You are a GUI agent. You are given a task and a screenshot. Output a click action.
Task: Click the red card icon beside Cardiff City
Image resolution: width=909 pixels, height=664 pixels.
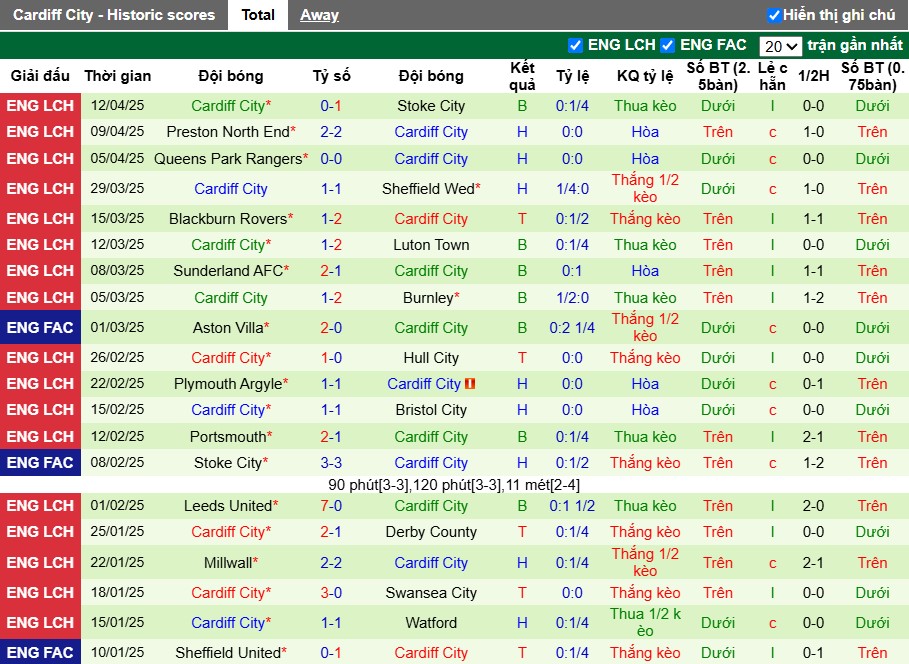tap(470, 384)
